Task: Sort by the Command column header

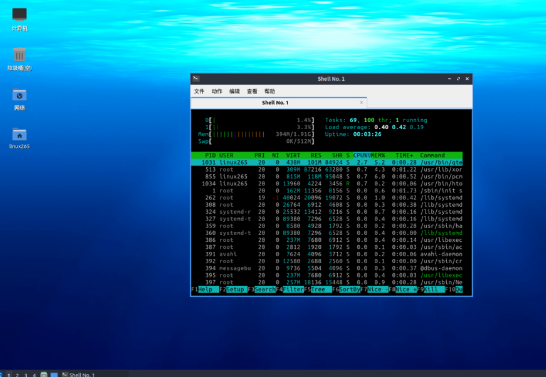Action: click(432, 155)
